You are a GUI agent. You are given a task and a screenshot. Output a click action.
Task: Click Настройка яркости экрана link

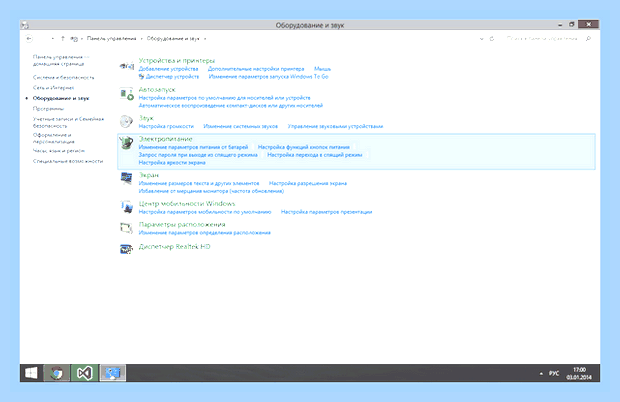click(172, 162)
